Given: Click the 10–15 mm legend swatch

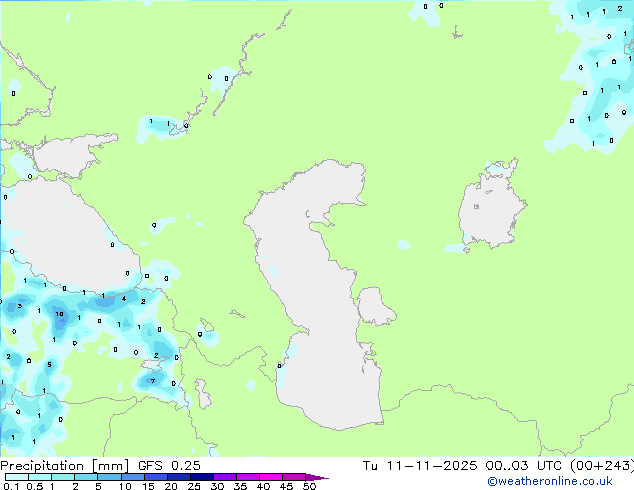Looking at the screenshot, I should coord(132,477).
